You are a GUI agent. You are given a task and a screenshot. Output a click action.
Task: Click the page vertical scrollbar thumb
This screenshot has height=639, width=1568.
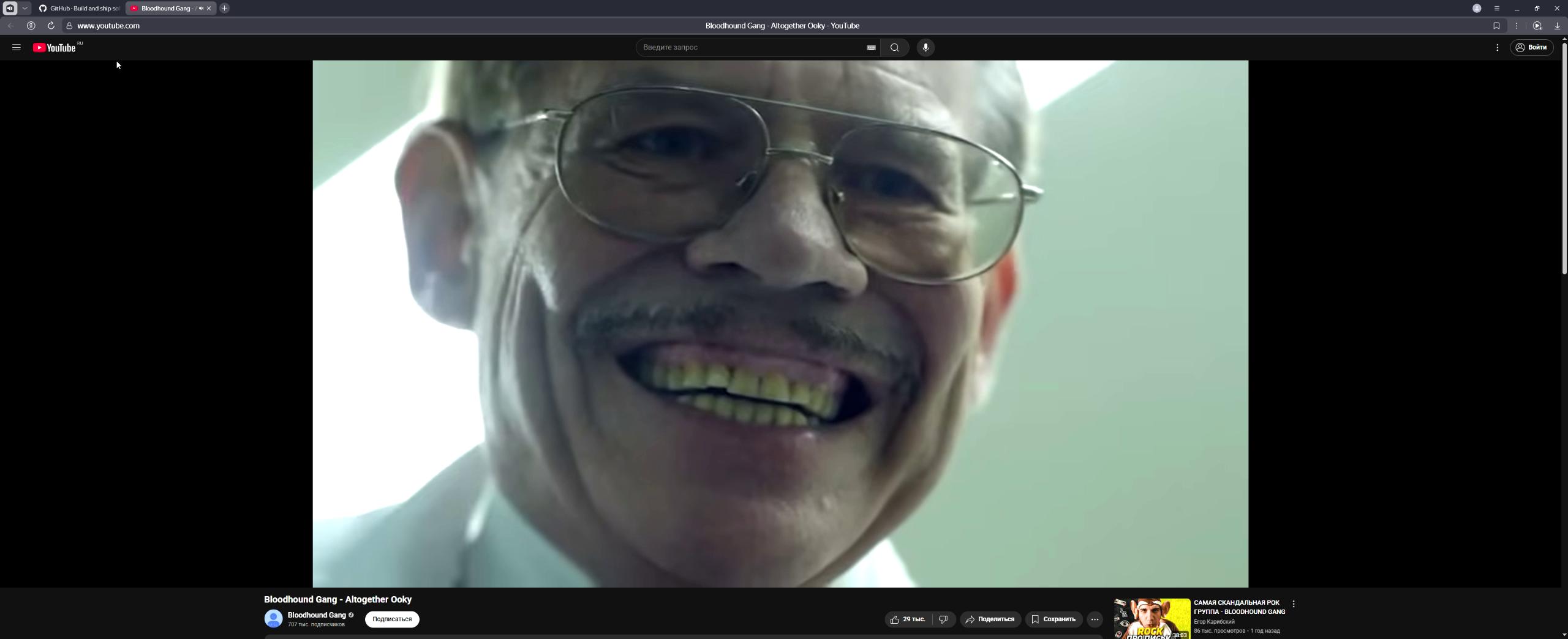pyautogui.click(x=1565, y=158)
